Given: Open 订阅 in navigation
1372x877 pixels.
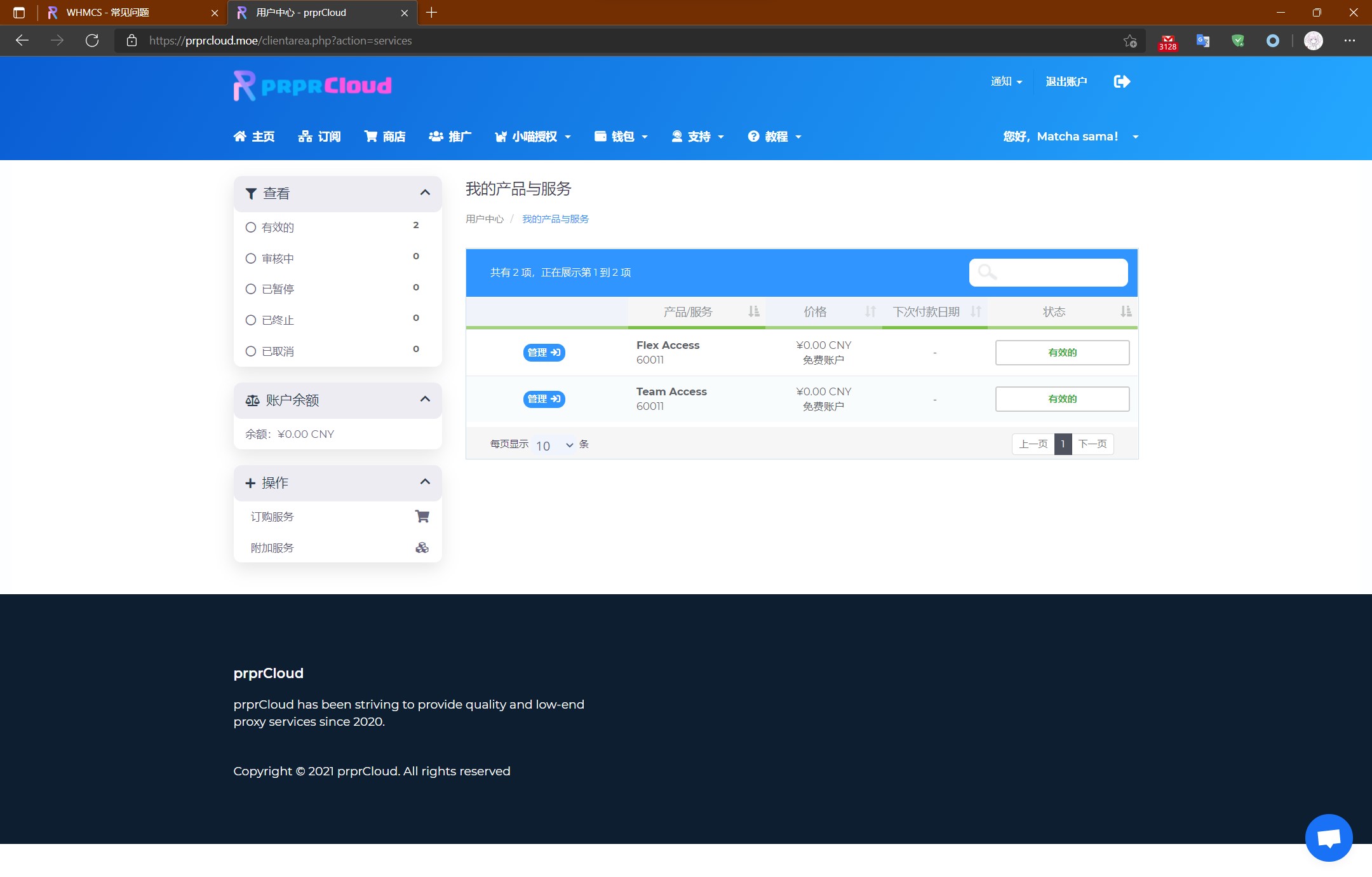Looking at the screenshot, I should (x=319, y=137).
